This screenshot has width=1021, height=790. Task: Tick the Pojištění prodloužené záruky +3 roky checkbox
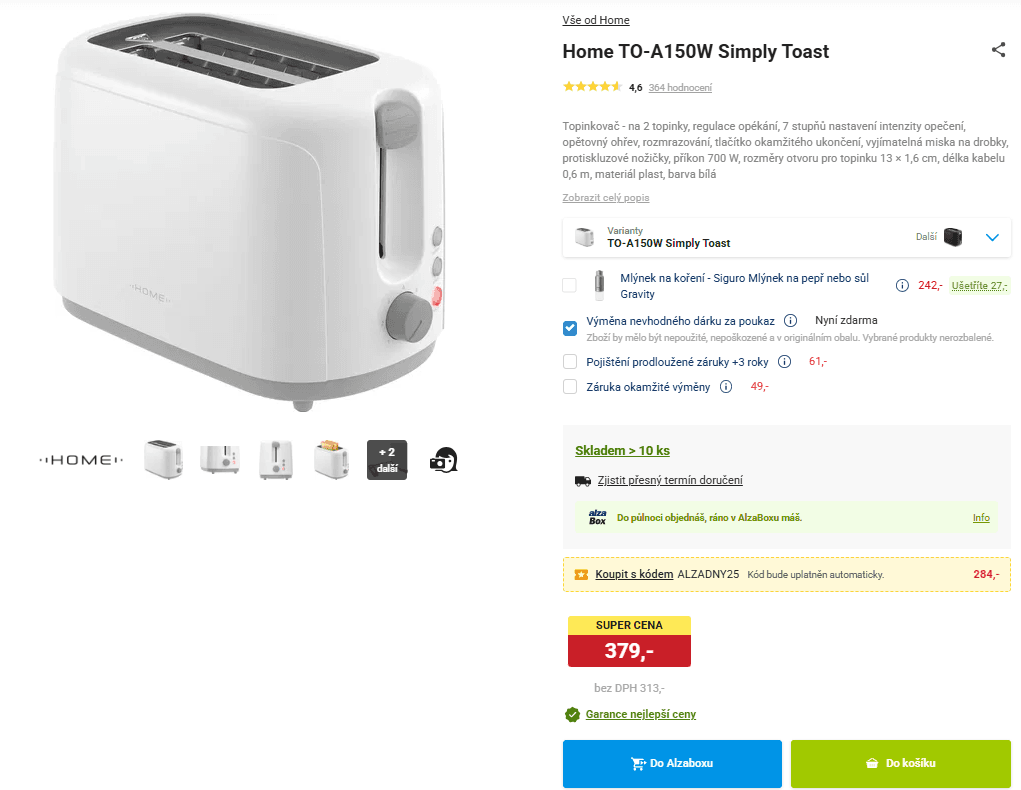pyautogui.click(x=570, y=362)
